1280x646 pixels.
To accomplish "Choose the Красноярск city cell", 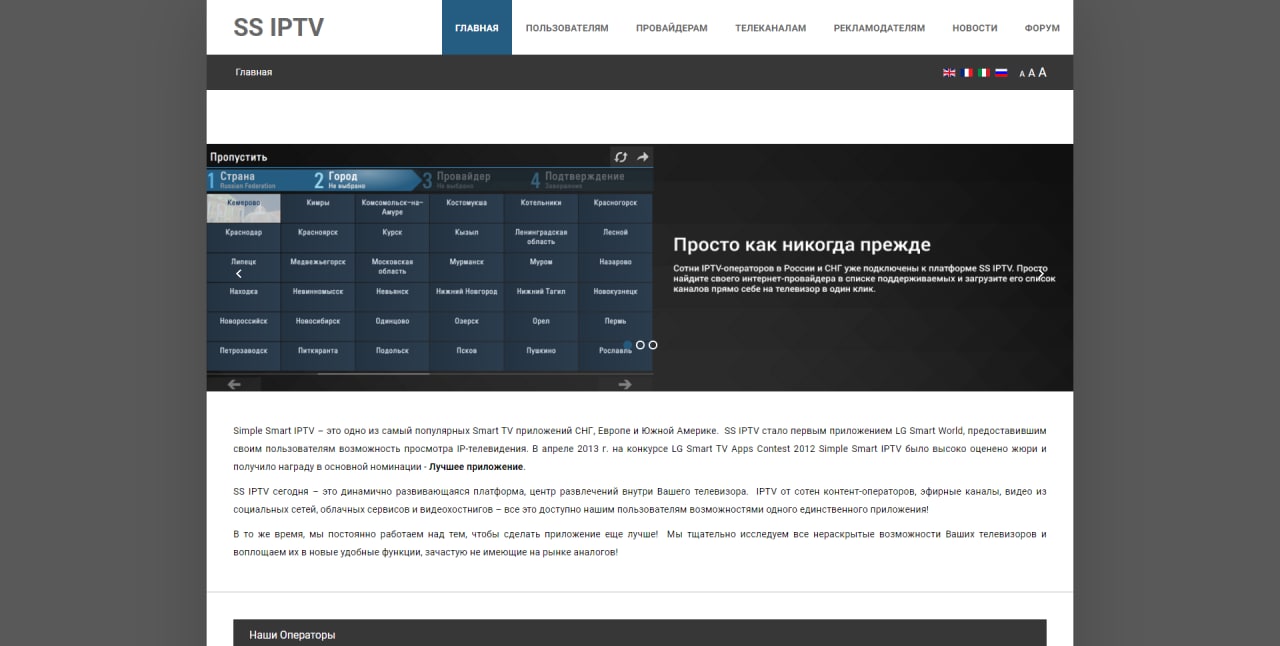I will pos(318,237).
